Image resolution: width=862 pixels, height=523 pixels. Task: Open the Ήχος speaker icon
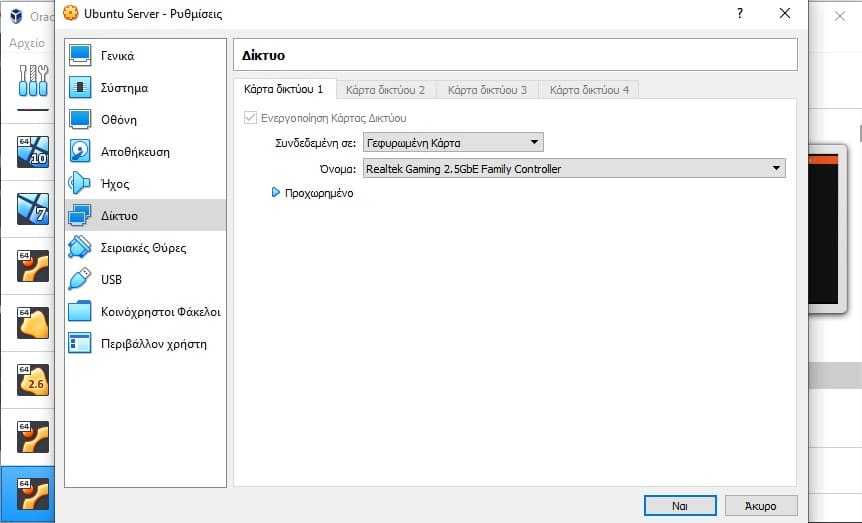click(x=80, y=183)
